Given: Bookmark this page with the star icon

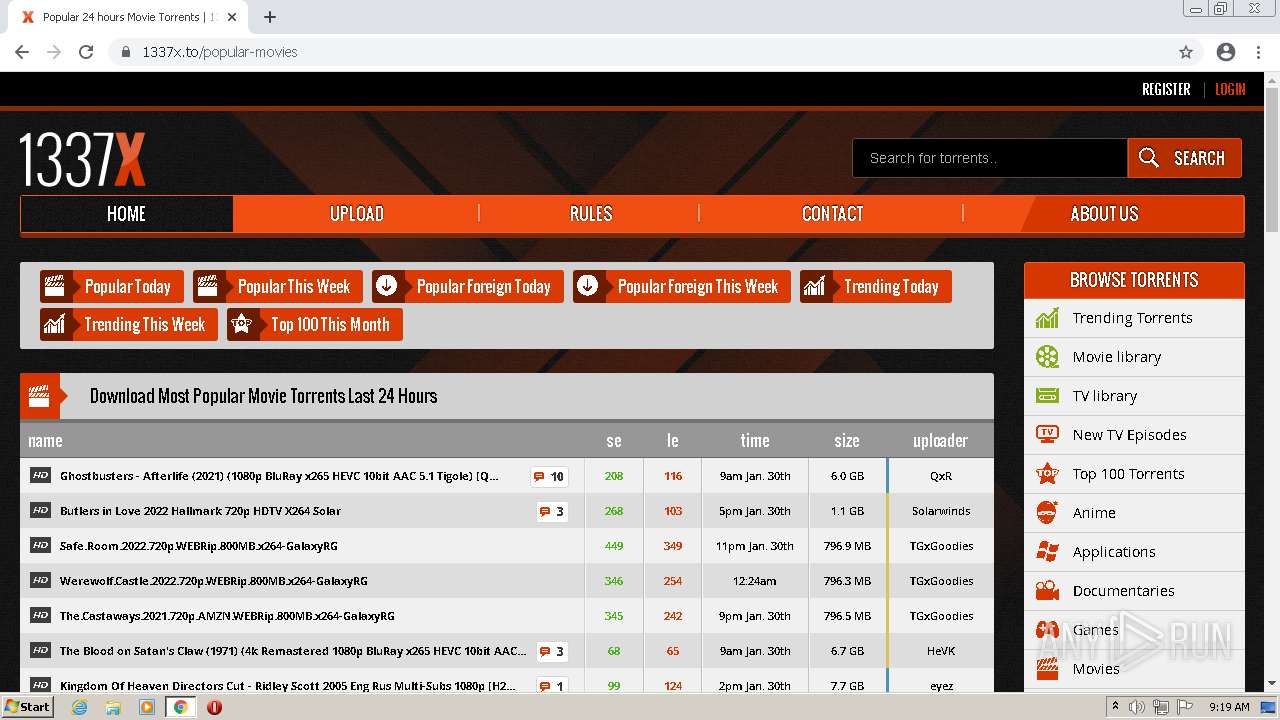Looking at the screenshot, I should click(1186, 52).
